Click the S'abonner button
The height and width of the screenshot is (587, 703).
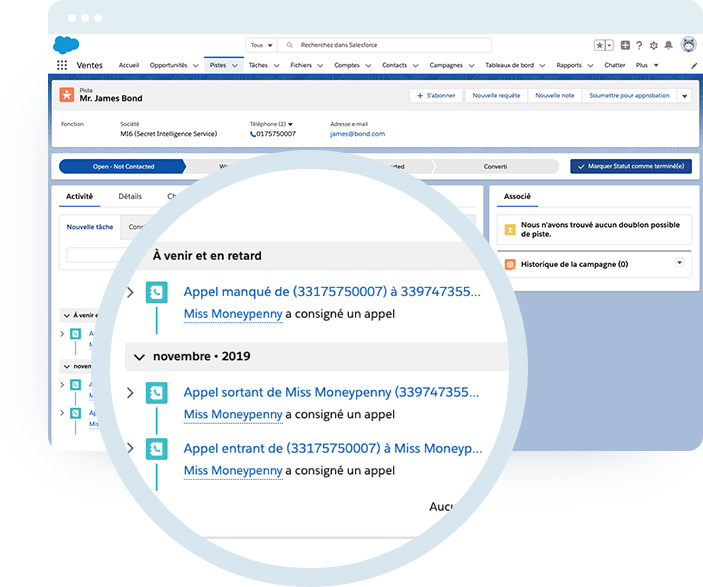436,96
